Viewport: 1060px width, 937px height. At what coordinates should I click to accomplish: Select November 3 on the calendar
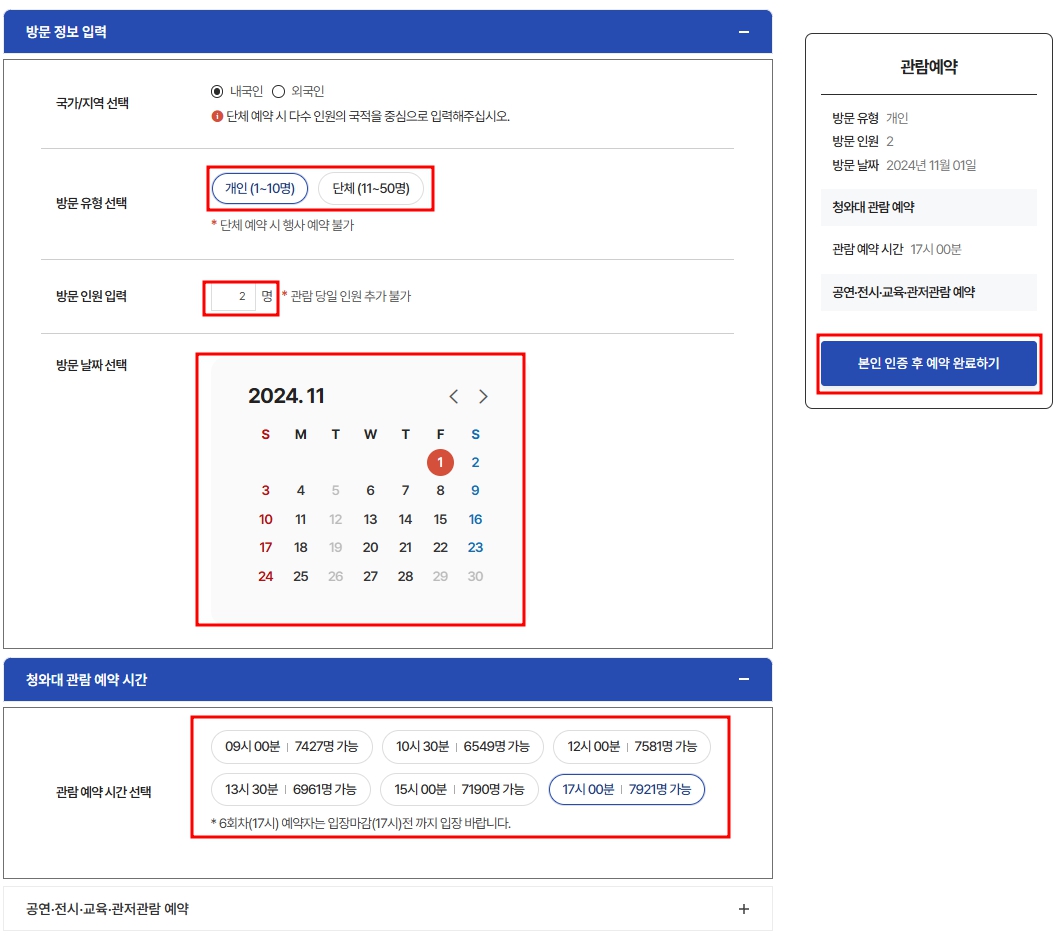(x=266, y=491)
